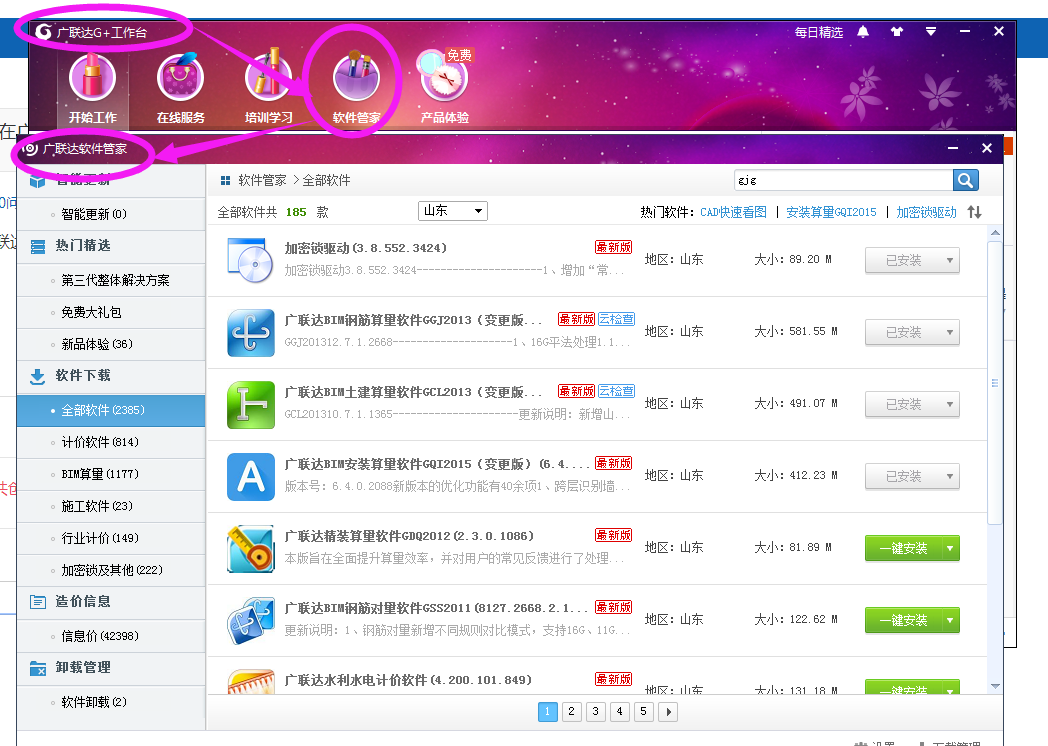
Task: Open the triangle menu icon in G+ title bar
Action: 930,31
